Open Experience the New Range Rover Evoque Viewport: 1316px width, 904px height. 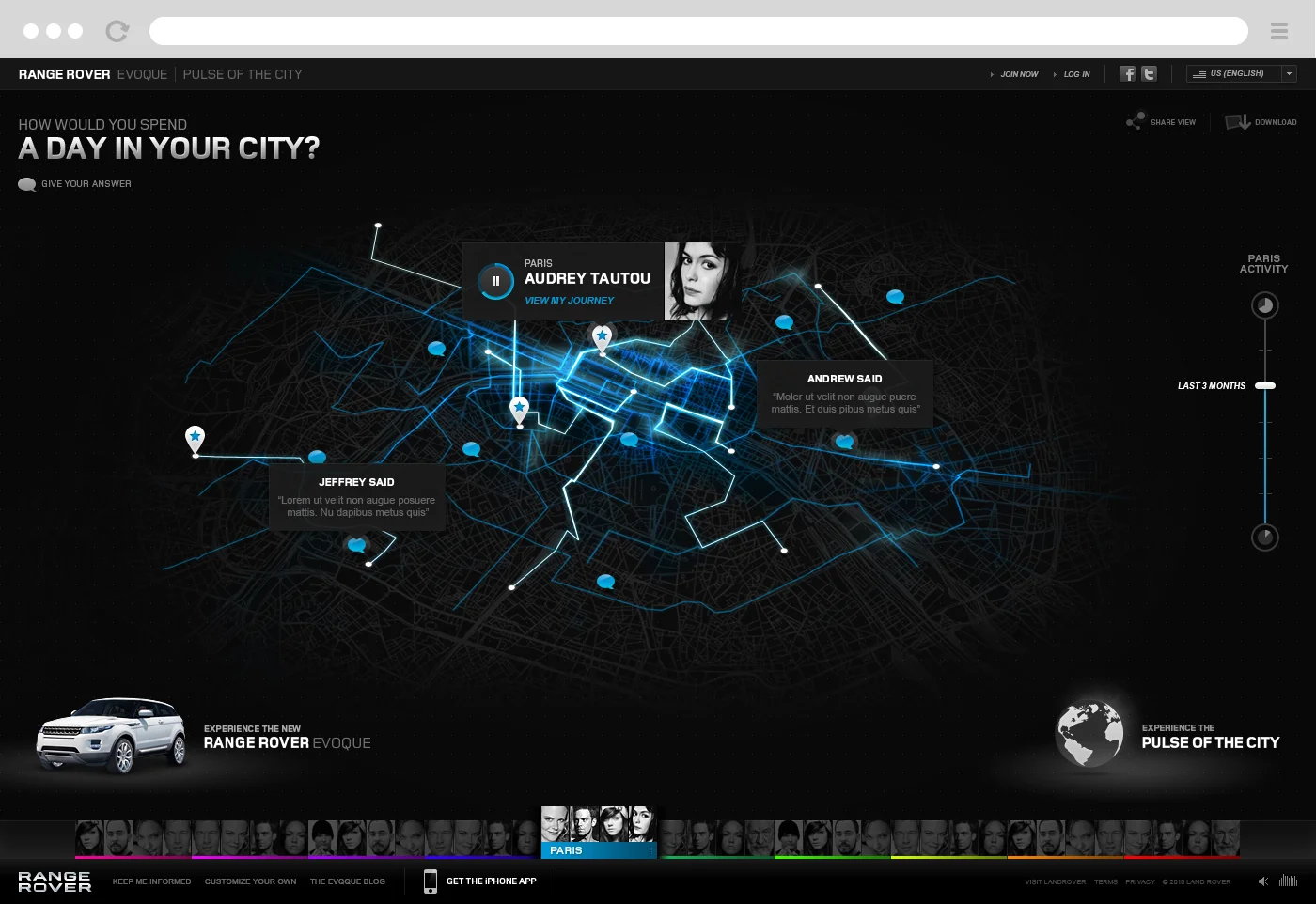(288, 737)
